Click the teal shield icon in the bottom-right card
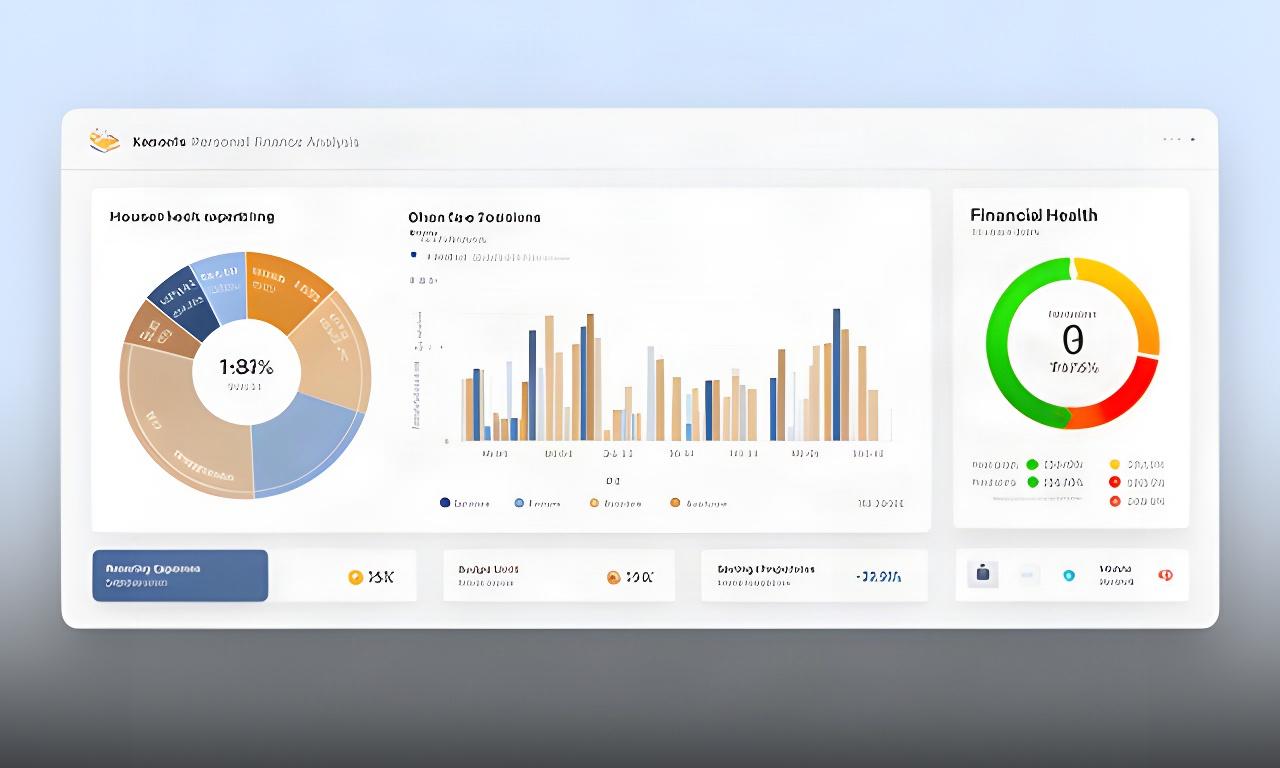 coord(1069,575)
